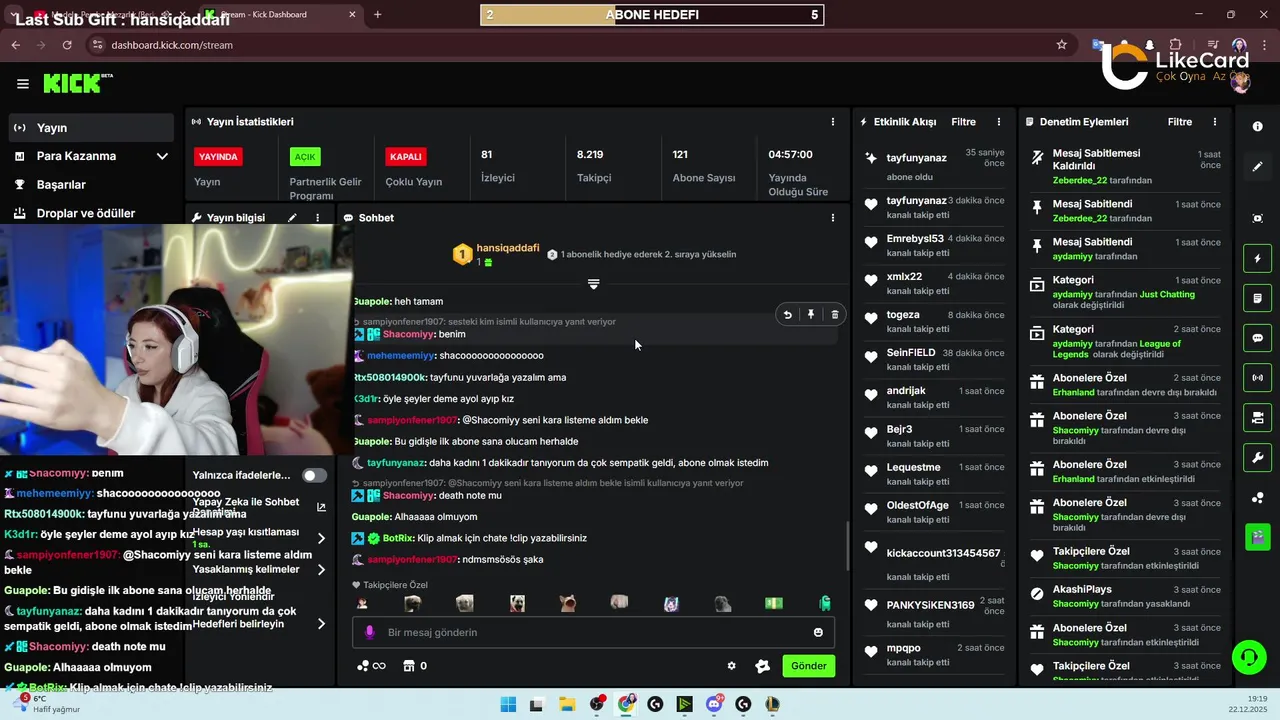
Task: Delete the highlighted Shacomiyy chat message
Action: 835,314
